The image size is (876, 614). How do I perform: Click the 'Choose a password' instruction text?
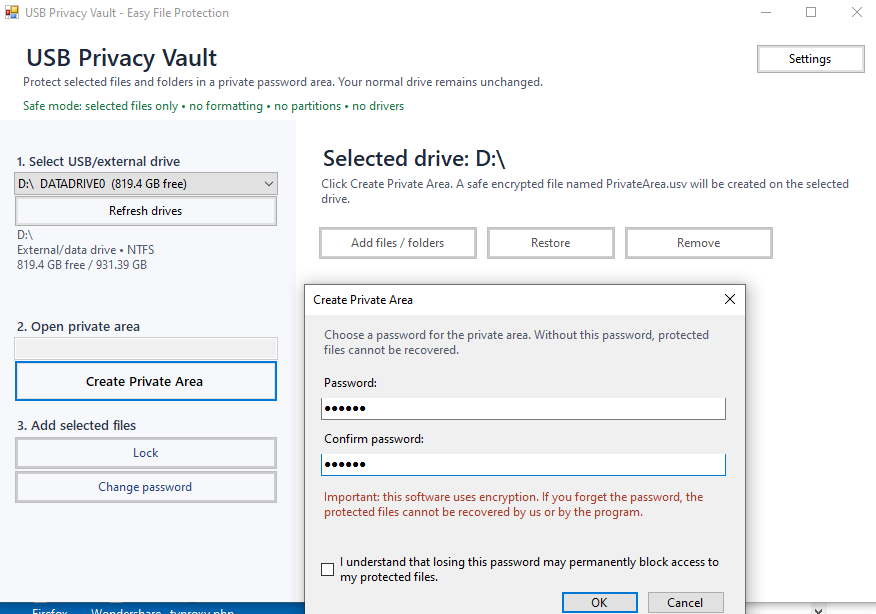(516, 342)
